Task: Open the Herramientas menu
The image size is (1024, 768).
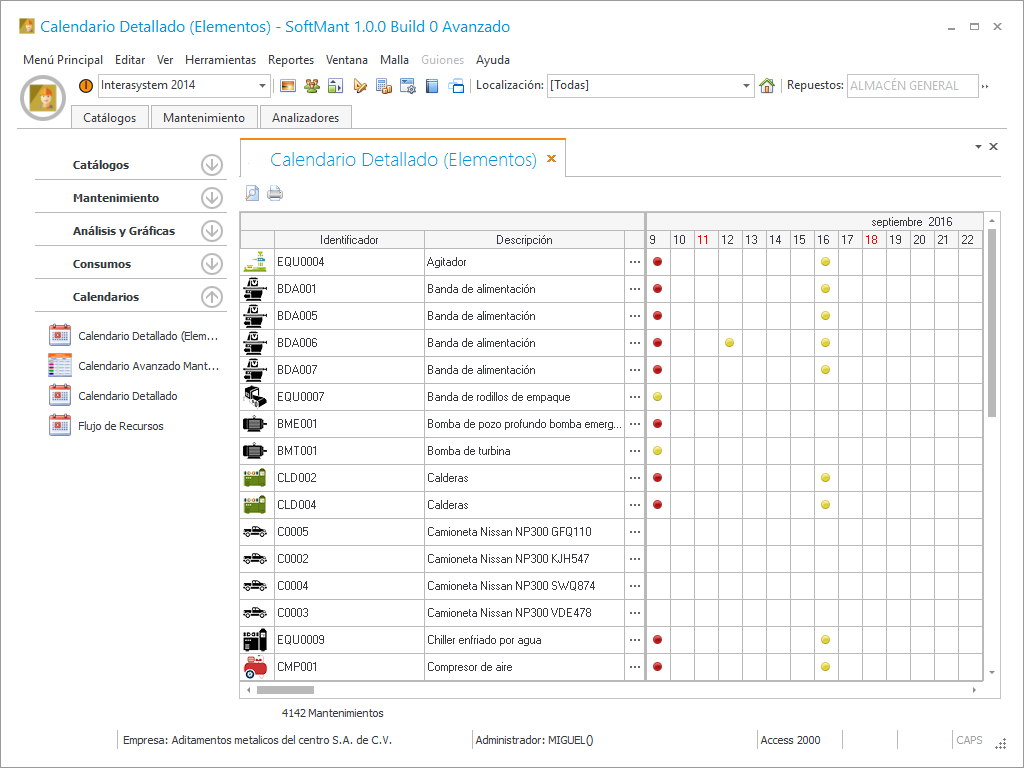Action: [x=220, y=60]
